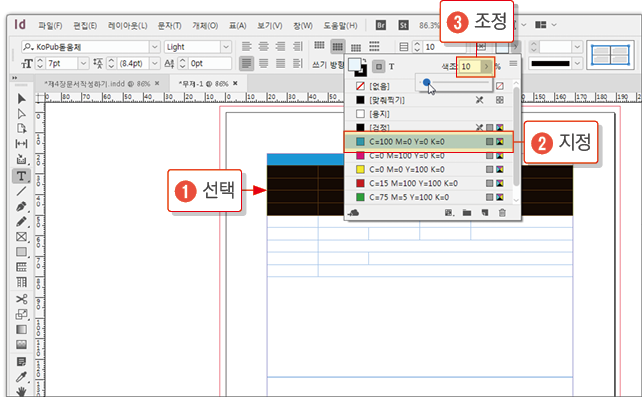642x397 pixels.
Task: Select the Rectangle shape tool
Action: point(21,252)
